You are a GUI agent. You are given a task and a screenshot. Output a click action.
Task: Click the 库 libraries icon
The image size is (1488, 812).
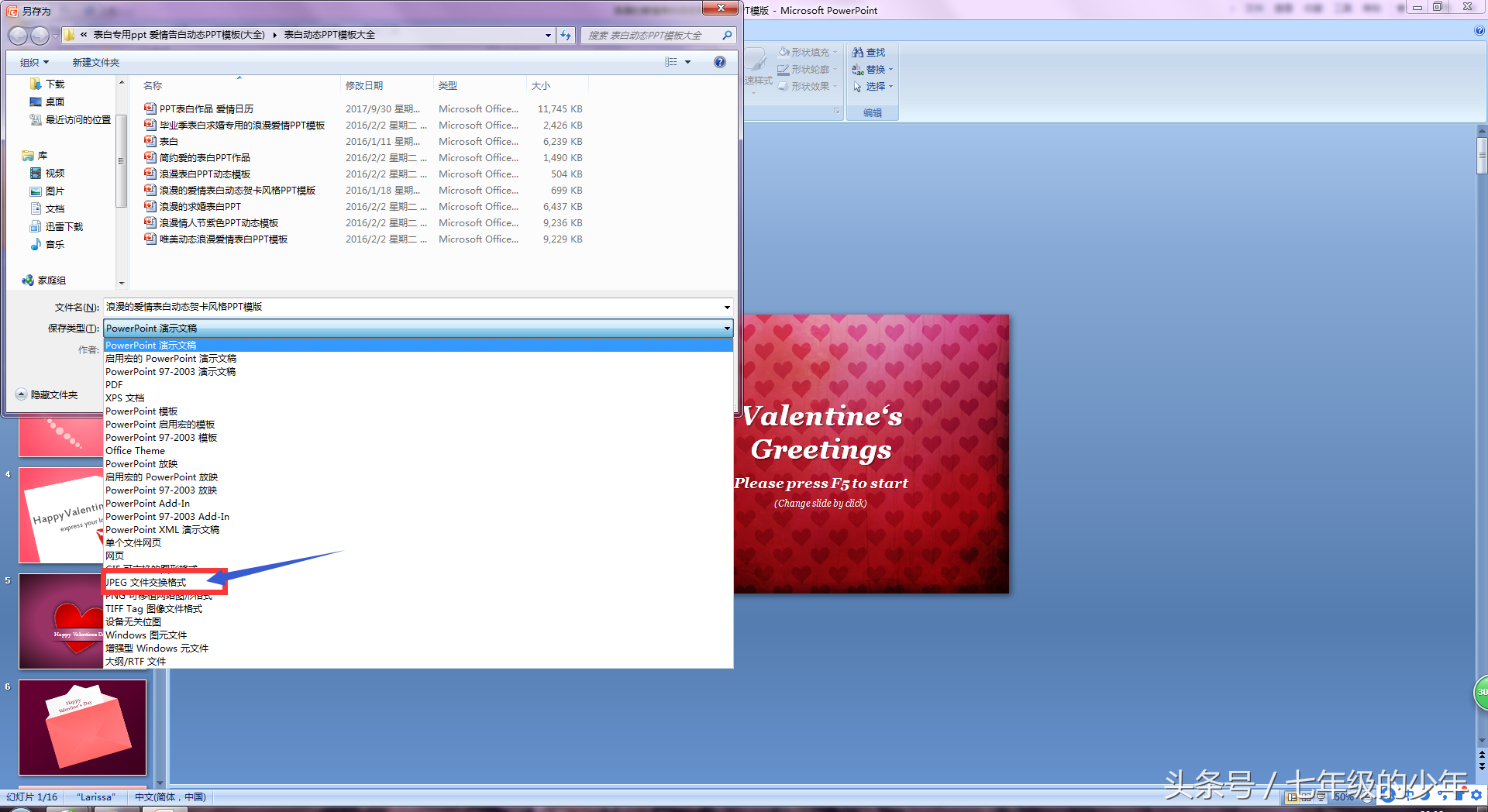pyautogui.click(x=28, y=156)
